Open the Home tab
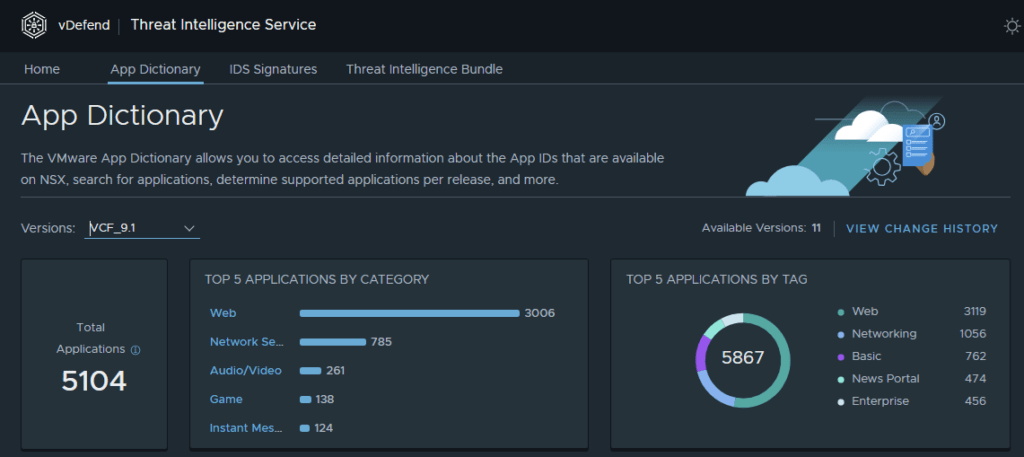The image size is (1024, 457). click(x=42, y=69)
